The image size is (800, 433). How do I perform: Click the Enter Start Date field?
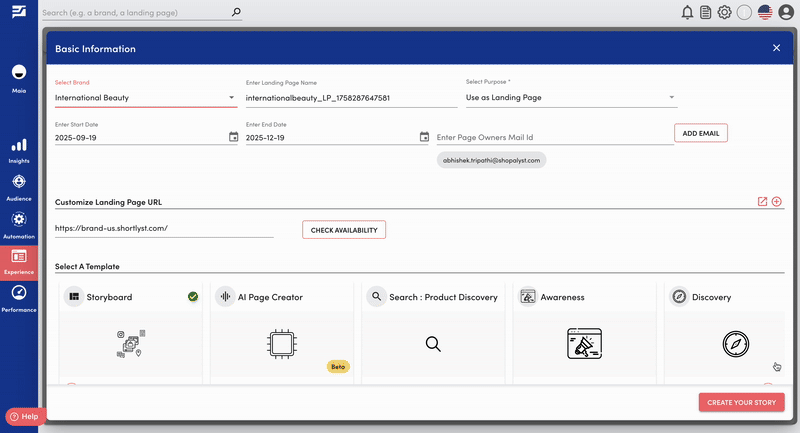pyautogui.click(x=141, y=138)
